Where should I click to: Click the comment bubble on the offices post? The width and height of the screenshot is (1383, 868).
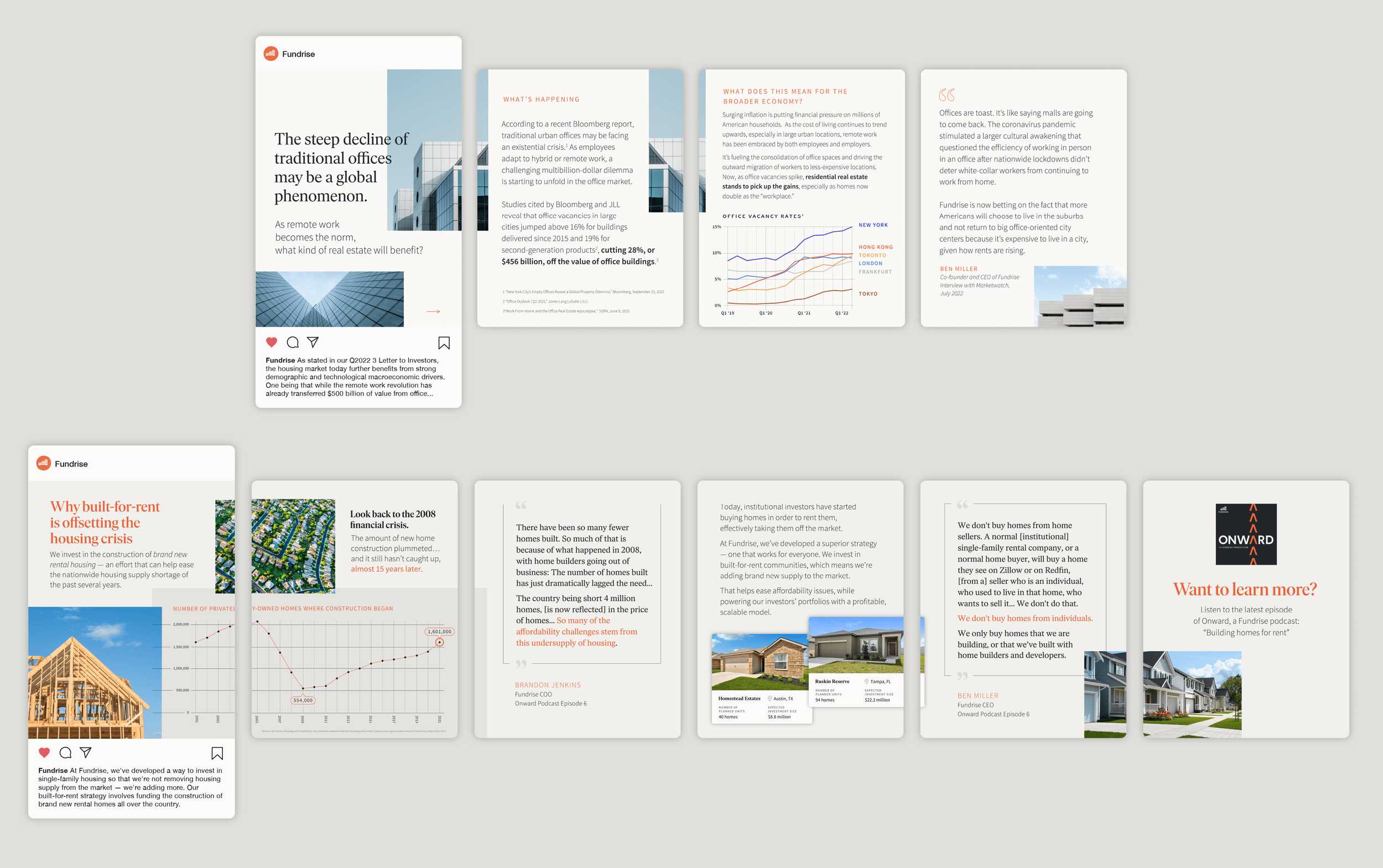[x=293, y=342]
